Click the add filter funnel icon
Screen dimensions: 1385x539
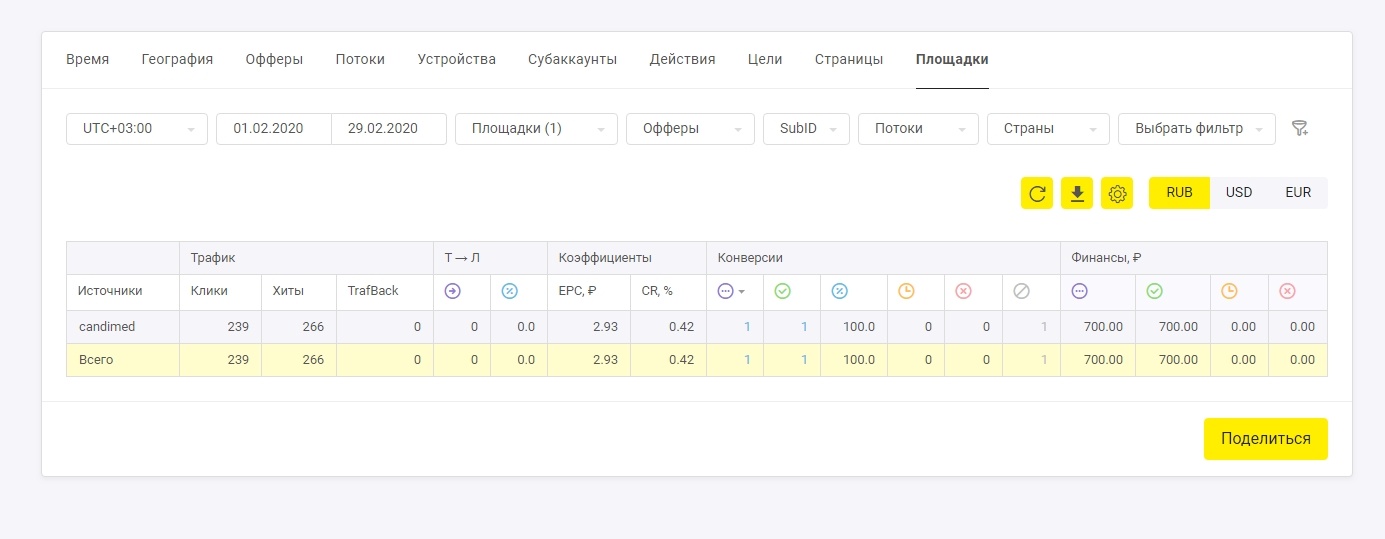pyautogui.click(x=1300, y=128)
